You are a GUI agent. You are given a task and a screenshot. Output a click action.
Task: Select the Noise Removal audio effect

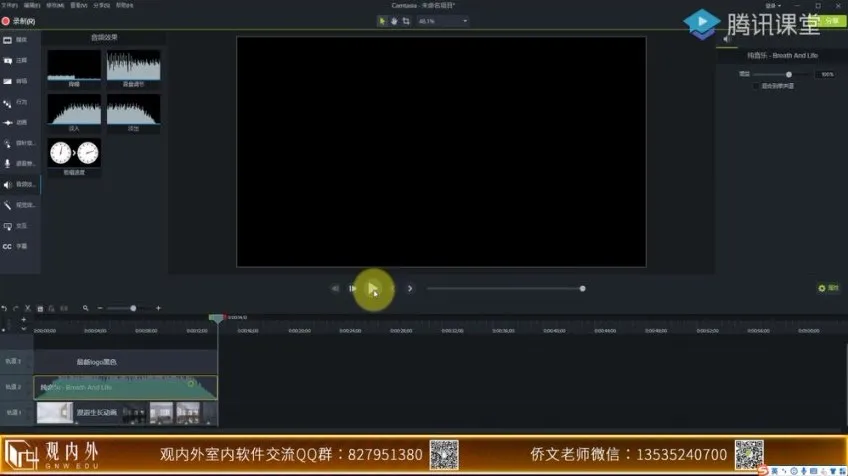point(74,68)
